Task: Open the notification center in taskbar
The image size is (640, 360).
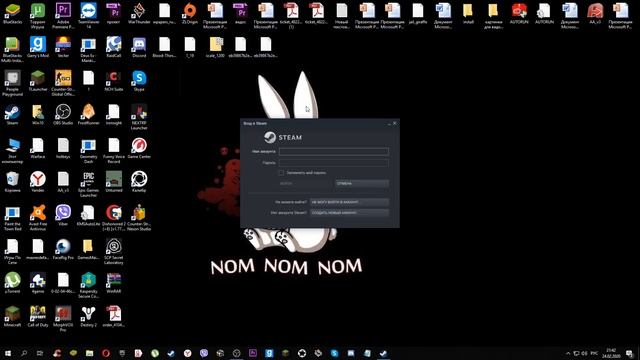Action: point(629,353)
